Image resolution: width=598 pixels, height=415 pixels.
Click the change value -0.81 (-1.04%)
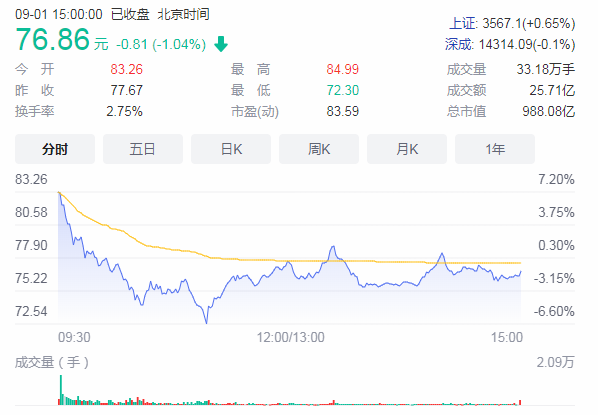(161, 44)
